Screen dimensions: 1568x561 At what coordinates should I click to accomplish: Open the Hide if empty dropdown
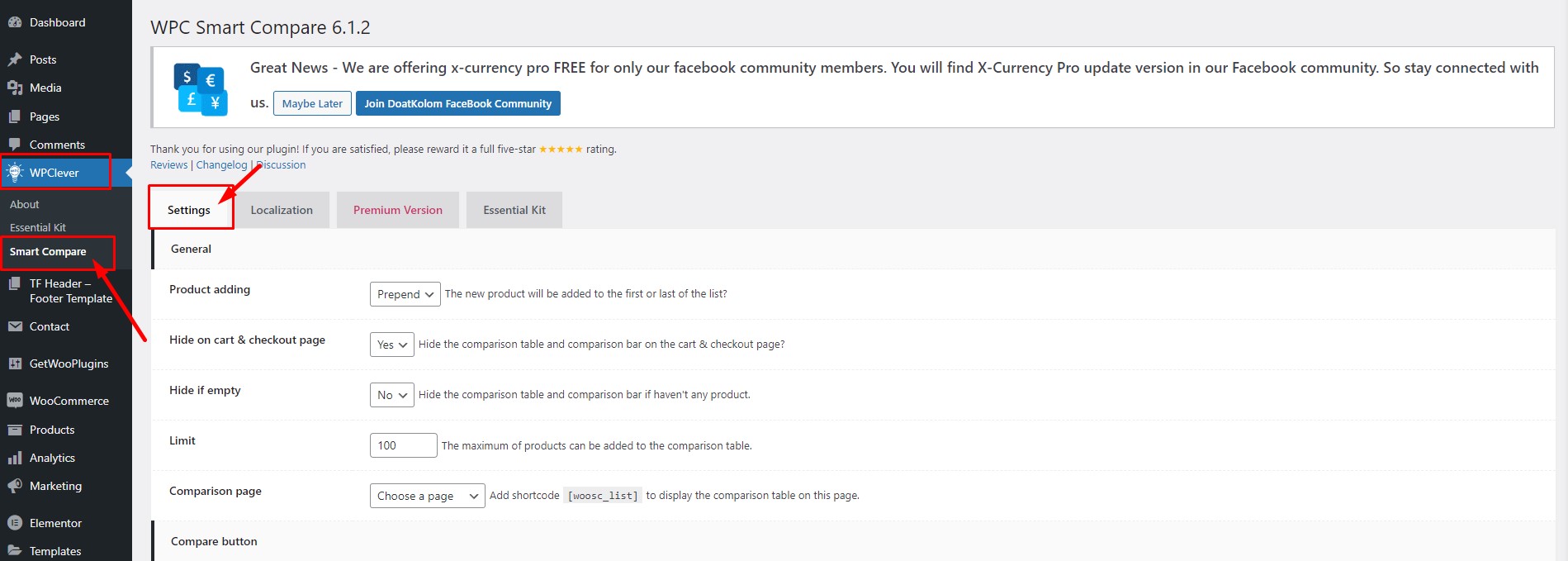click(x=392, y=395)
